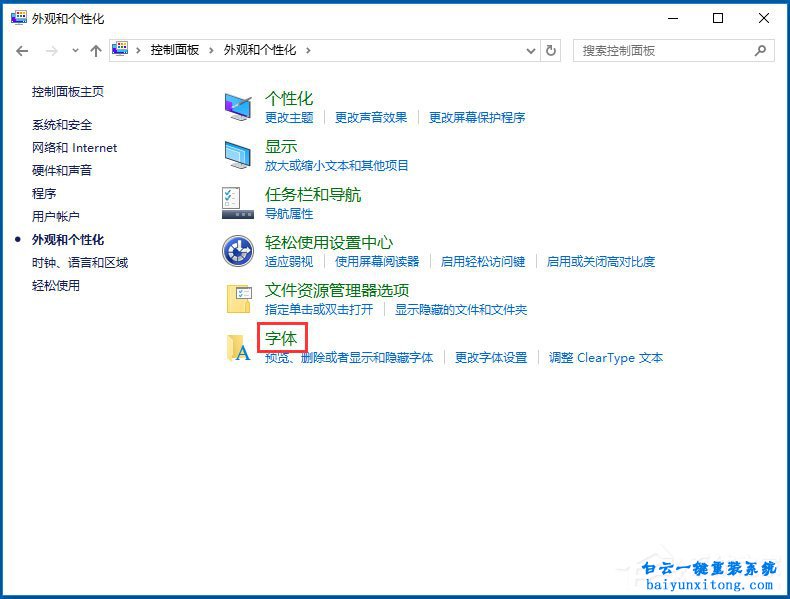Viewport: 790px width, 599px height.
Task: Click 启用轻松访问键 link
Action: 483,261
